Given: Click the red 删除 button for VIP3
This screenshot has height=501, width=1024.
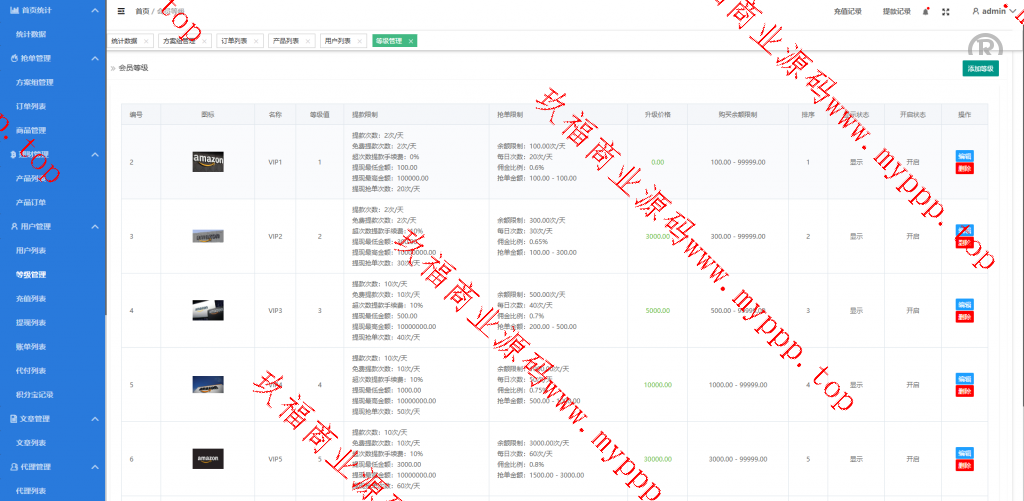Looking at the screenshot, I should 964,317.
